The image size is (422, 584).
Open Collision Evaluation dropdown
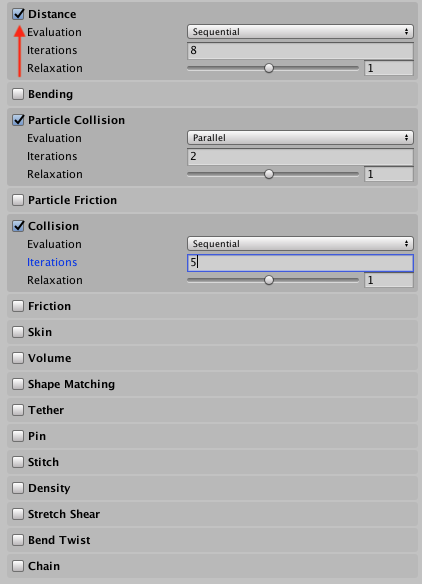pos(300,244)
